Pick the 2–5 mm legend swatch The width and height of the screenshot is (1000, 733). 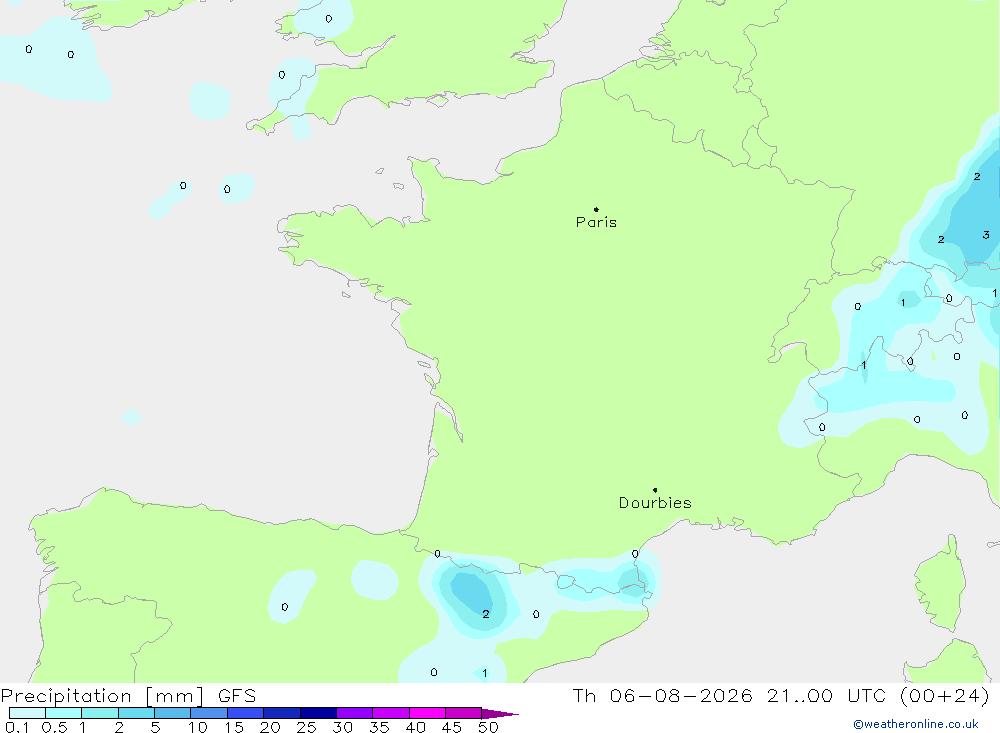tap(136, 713)
